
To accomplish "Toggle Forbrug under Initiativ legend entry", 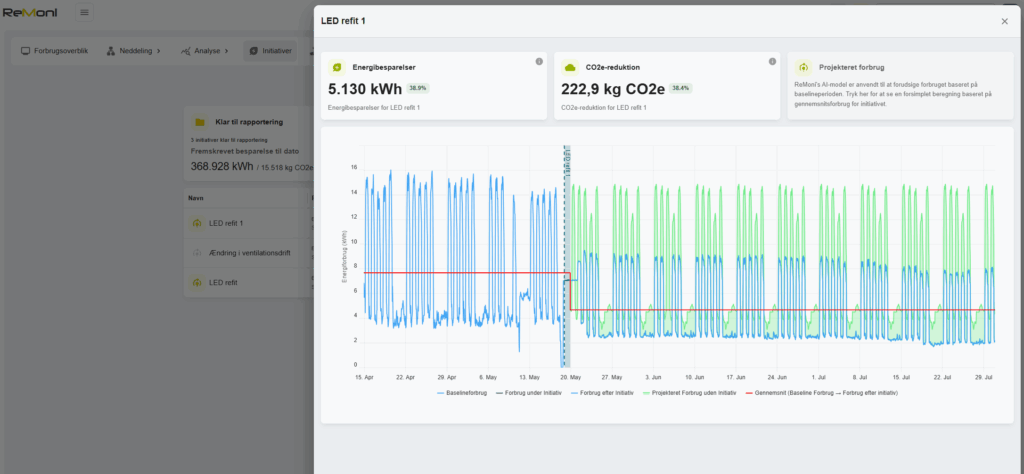I will pyautogui.click(x=529, y=393).
